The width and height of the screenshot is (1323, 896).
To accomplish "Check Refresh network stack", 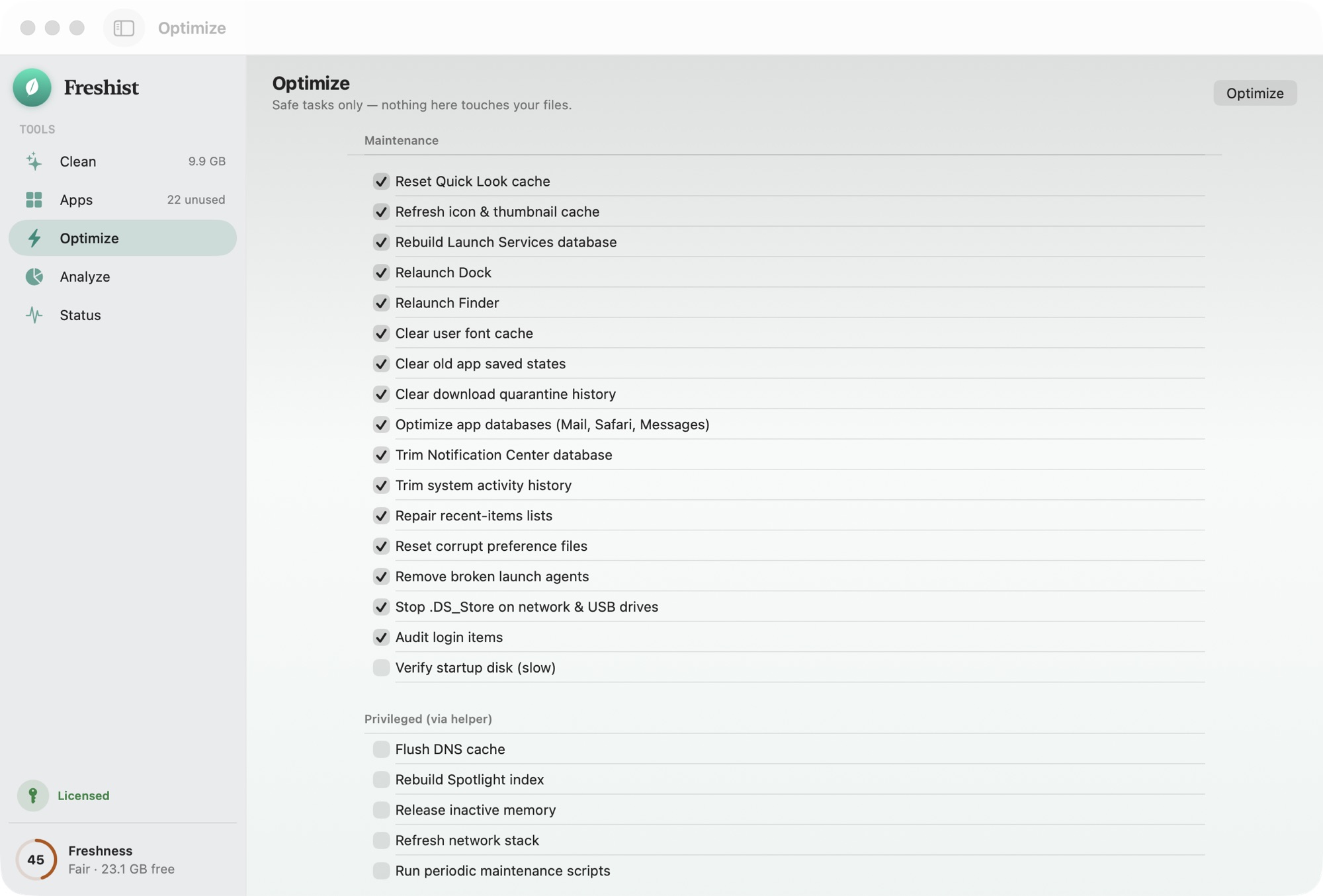I will [x=381, y=840].
